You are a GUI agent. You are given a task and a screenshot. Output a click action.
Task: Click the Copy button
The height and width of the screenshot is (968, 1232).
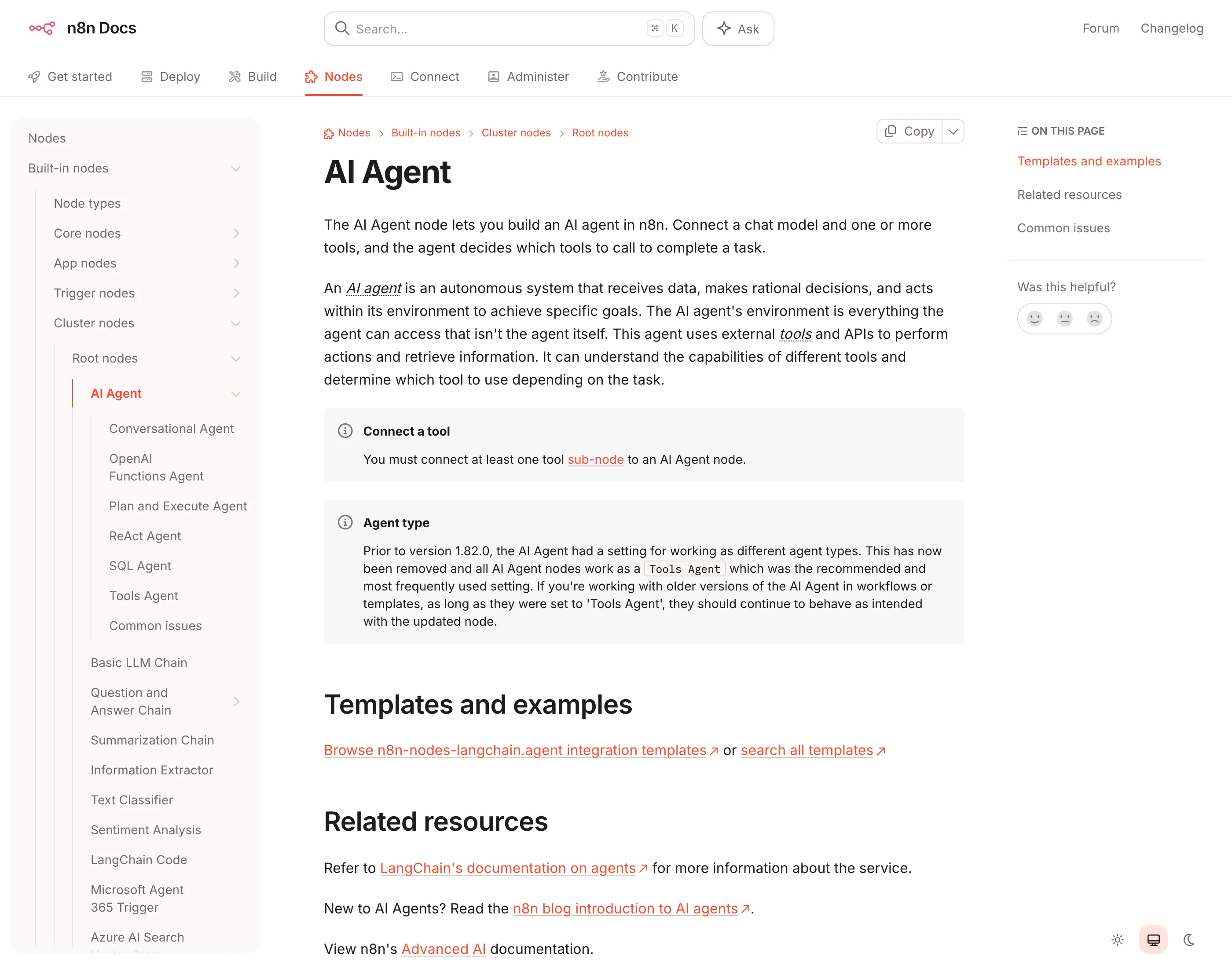(909, 132)
